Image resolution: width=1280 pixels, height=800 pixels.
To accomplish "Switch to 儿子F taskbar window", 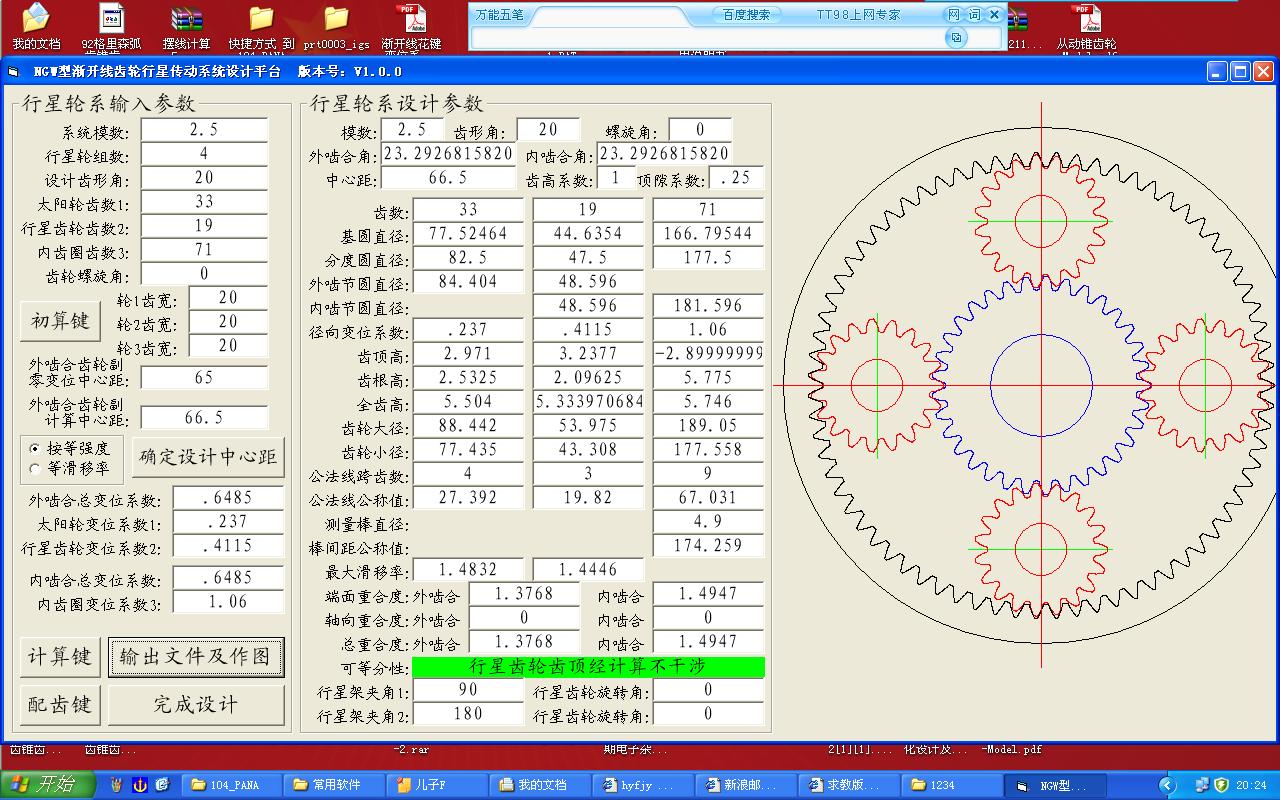I will click(437, 785).
